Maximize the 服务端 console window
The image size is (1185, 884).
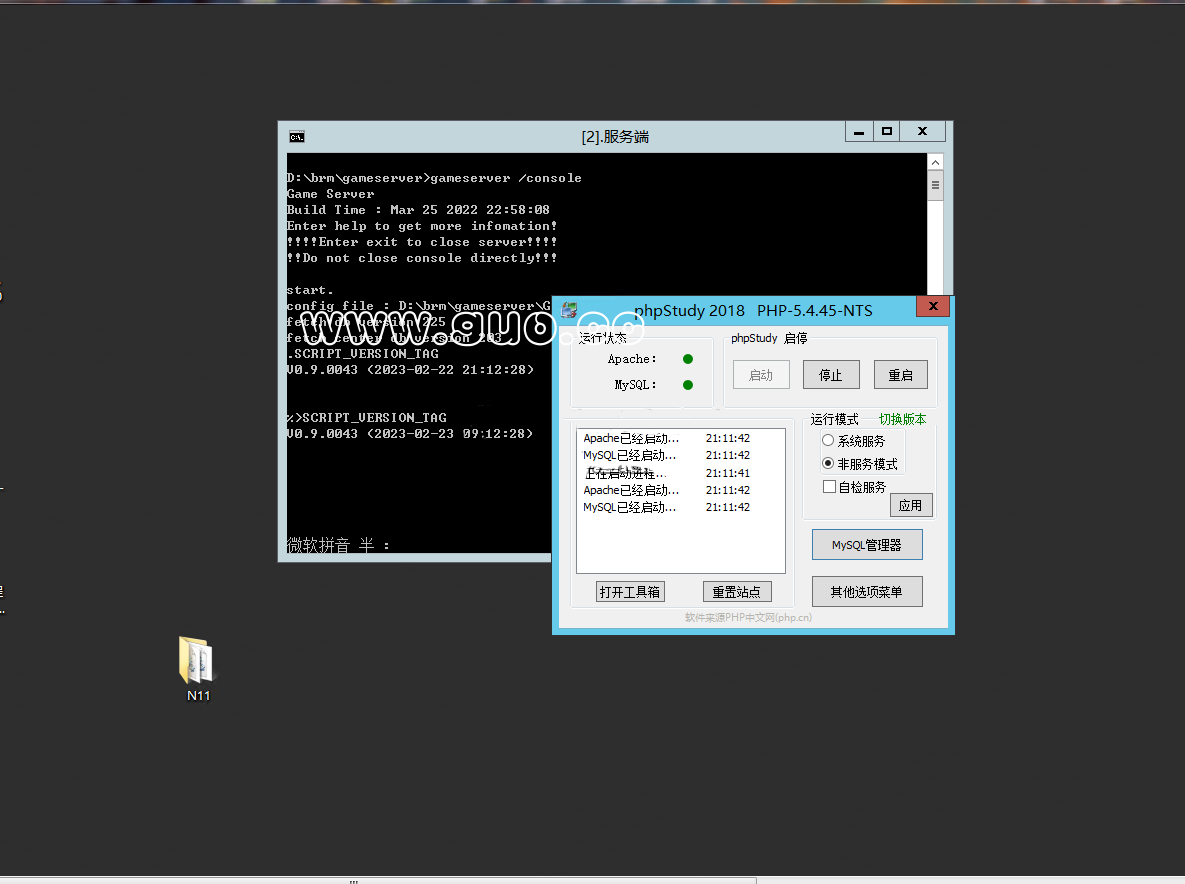[886, 131]
